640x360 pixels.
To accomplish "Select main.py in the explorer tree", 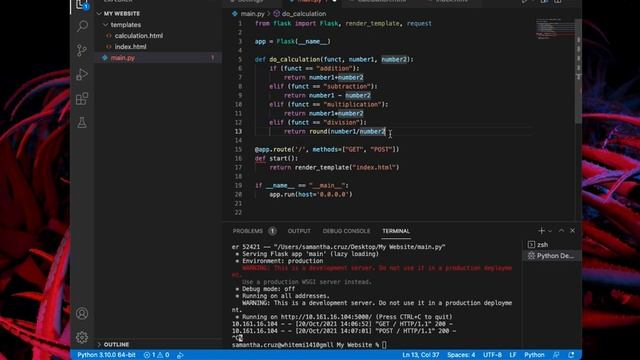I will click(122, 58).
